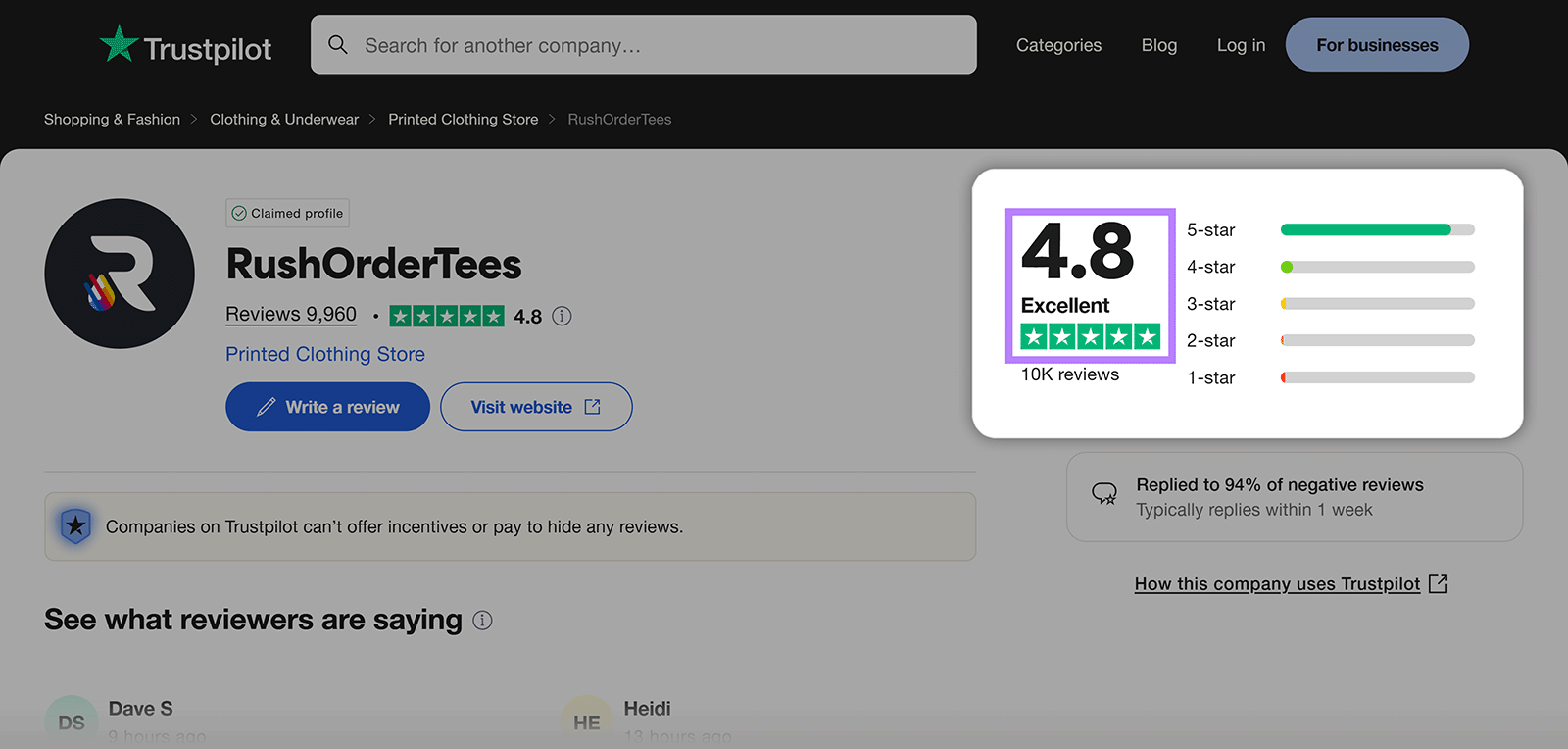The width and height of the screenshot is (1568, 749).
Task: Click the 4-star rating progress bar
Action: (x=1376, y=266)
